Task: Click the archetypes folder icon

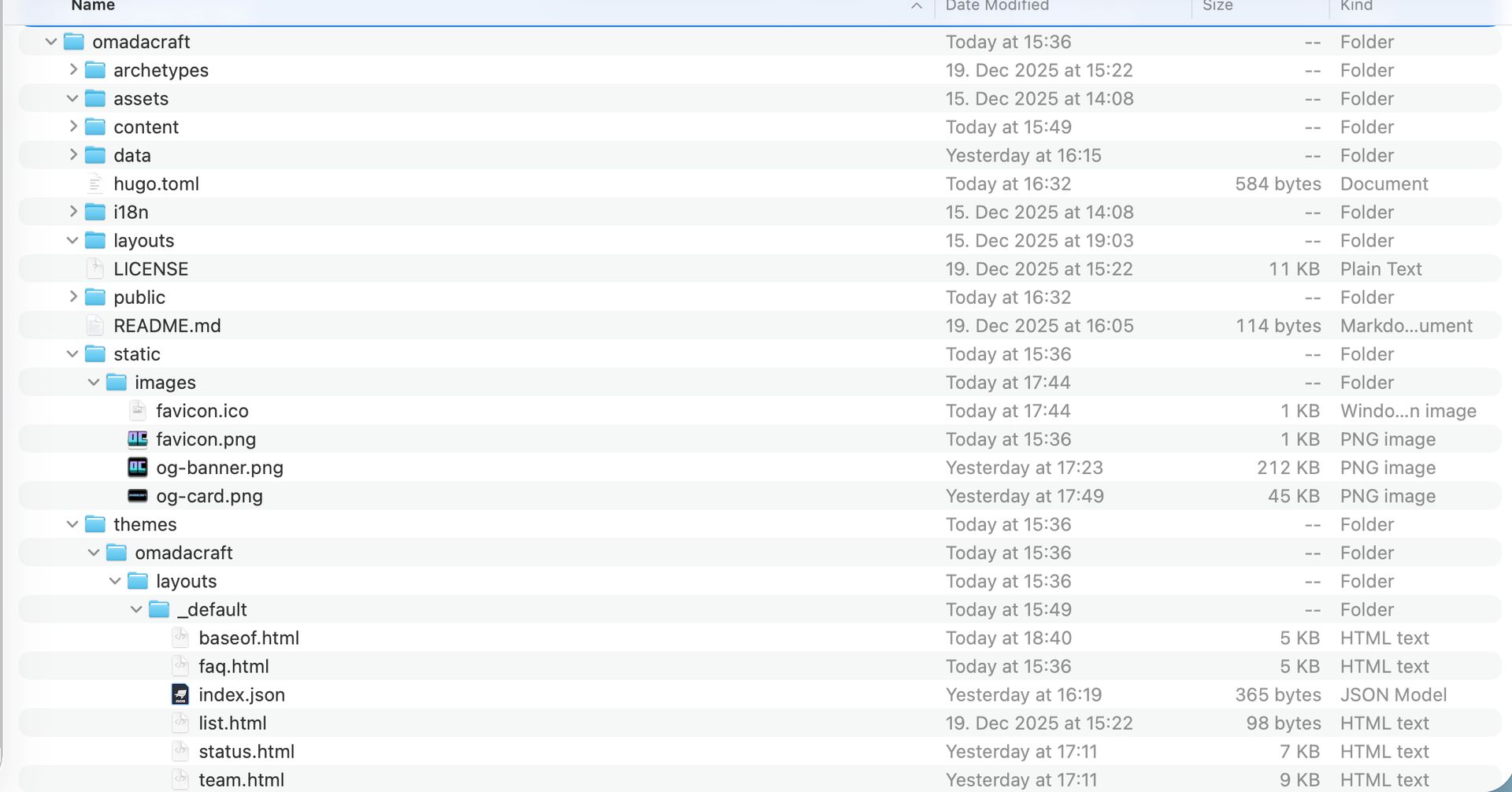Action: point(95,70)
